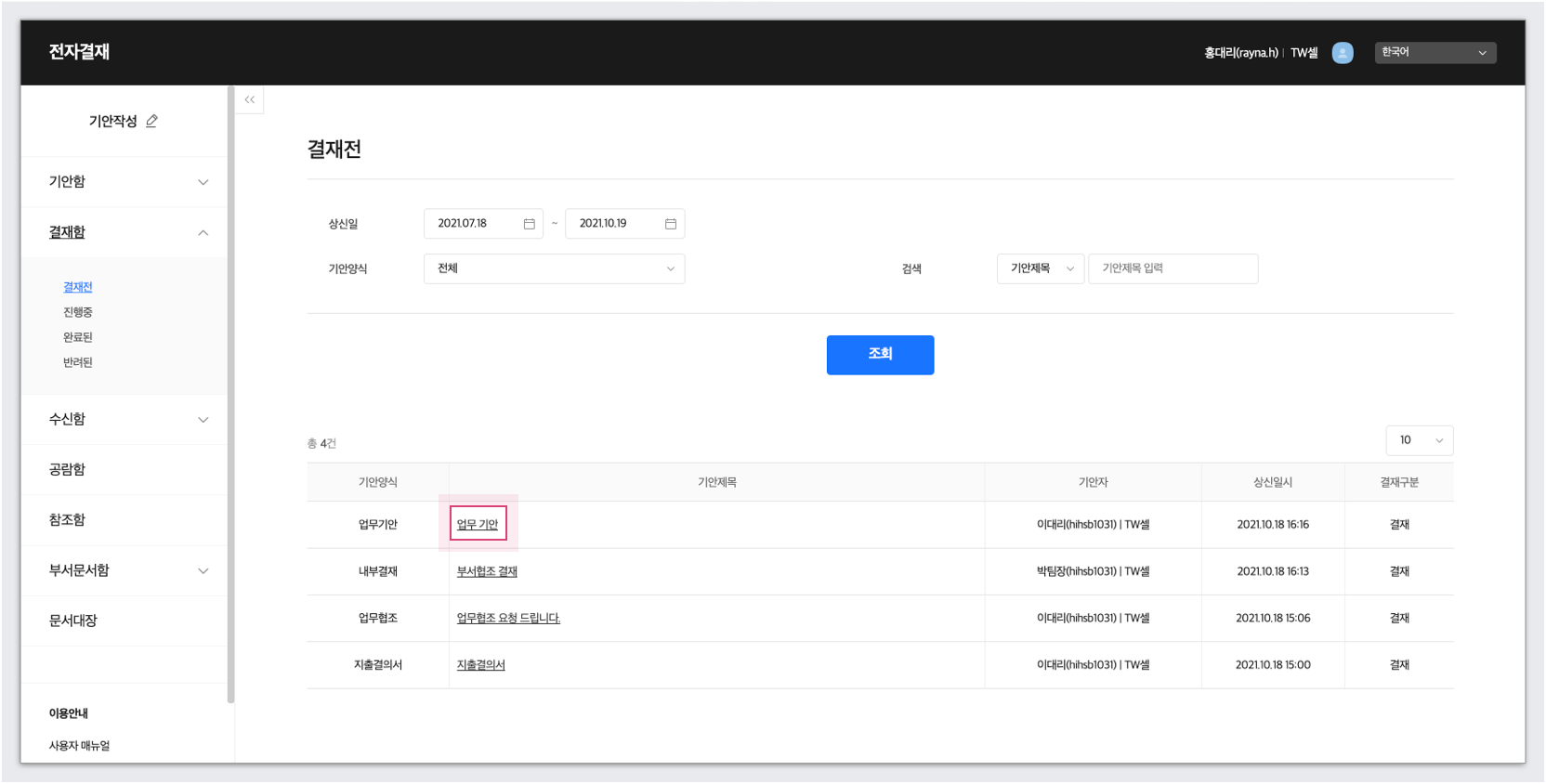Image resolution: width=1546 pixels, height=784 pixels.
Task: Open 공람함 from the sidebar
Action: pyautogui.click(x=67, y=469)
